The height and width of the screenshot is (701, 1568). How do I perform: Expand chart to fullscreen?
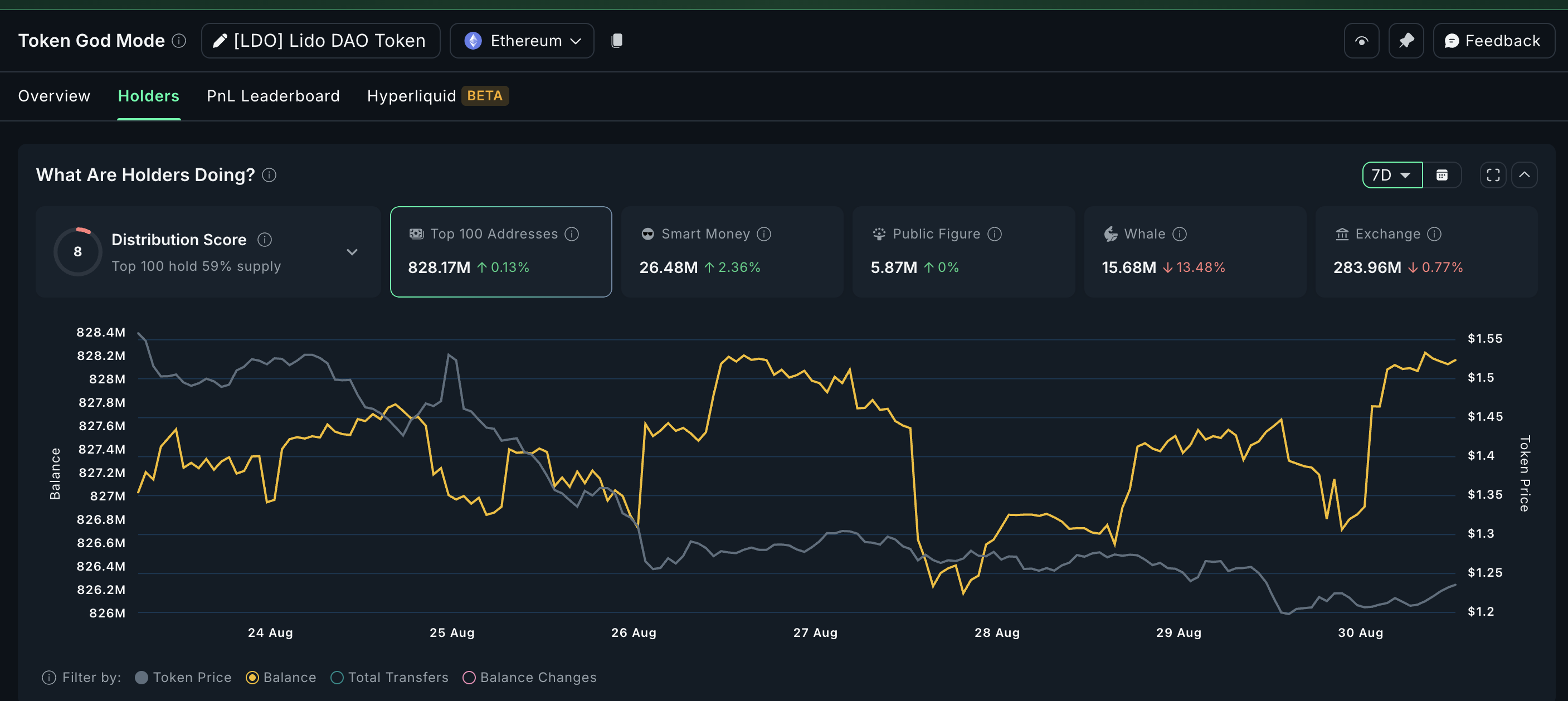click(1493, 175)
